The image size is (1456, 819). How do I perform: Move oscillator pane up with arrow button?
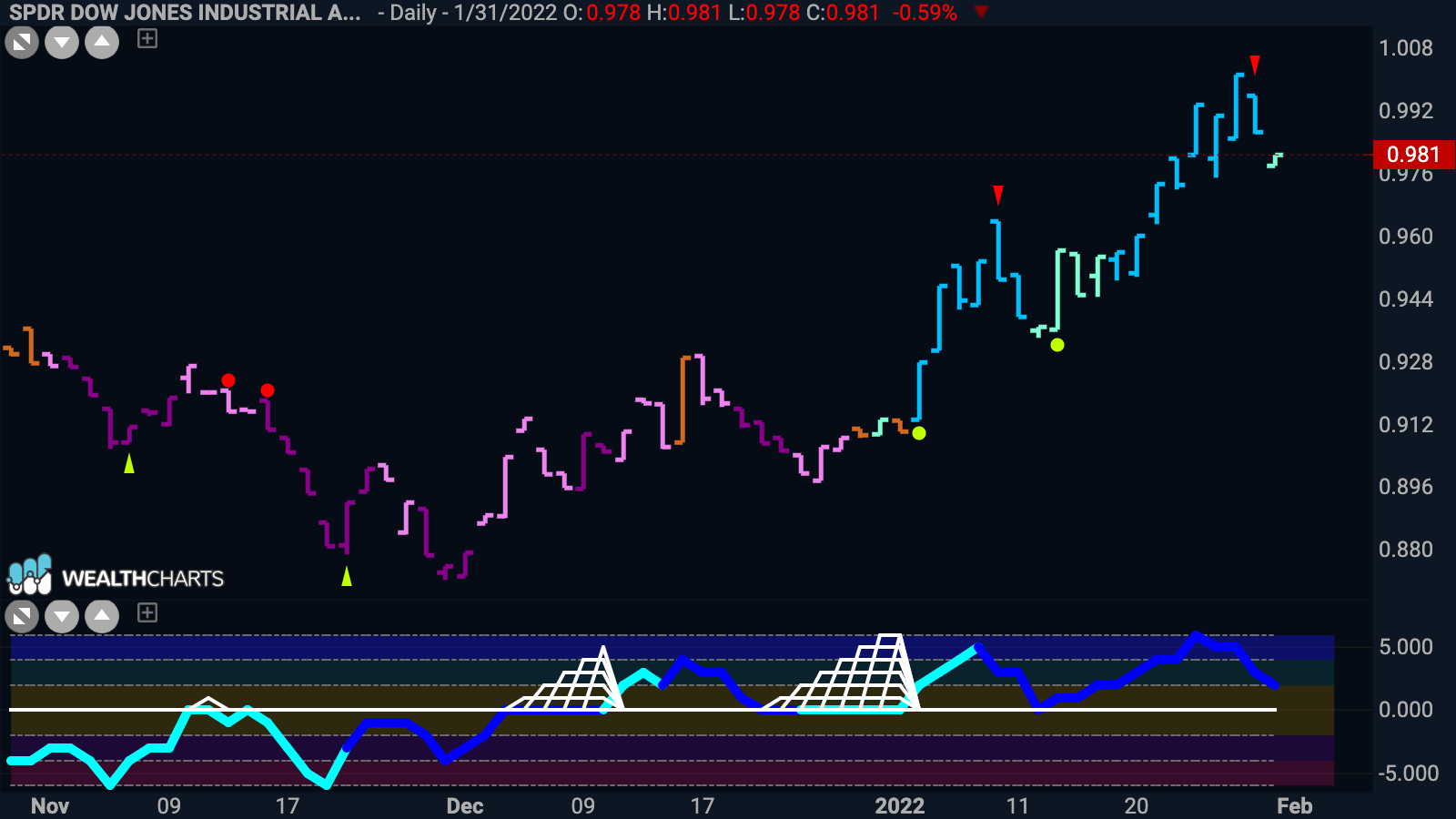coord(102,616)
